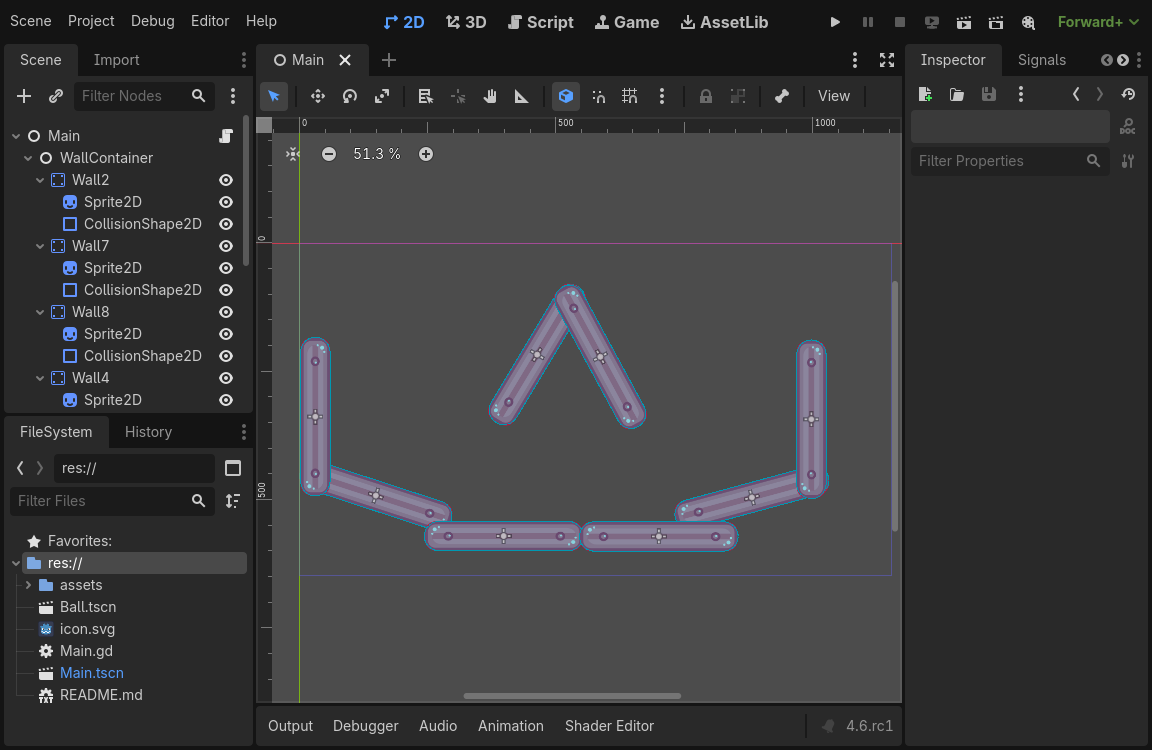Open the View menu button in the viewport
The width and height of the screenshot is (1152, 750).
click(833, 96)
